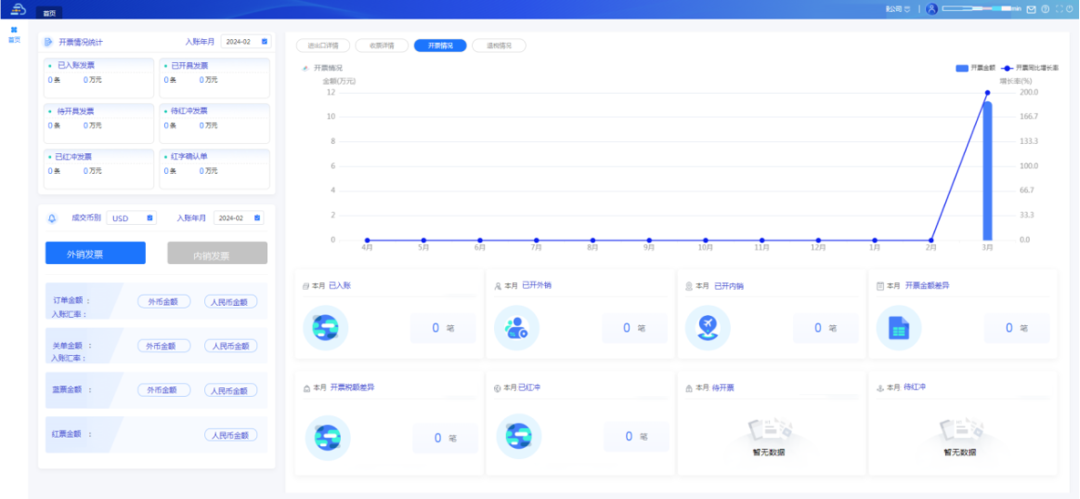Image resolution: width=1080 pixels, height=499 pixels.
Task: Click the 已开内销 airplane icon
Action: coord(707,327)
